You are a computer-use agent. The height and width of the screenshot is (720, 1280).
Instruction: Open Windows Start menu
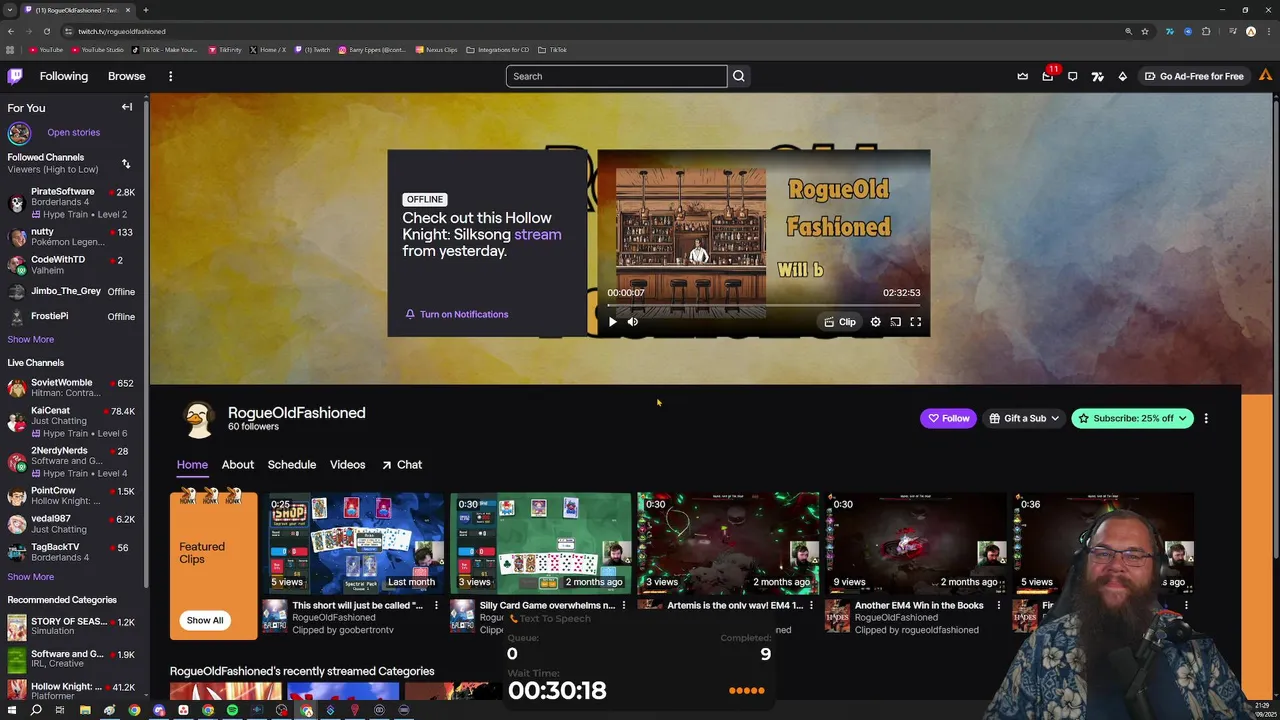point(12,710)
